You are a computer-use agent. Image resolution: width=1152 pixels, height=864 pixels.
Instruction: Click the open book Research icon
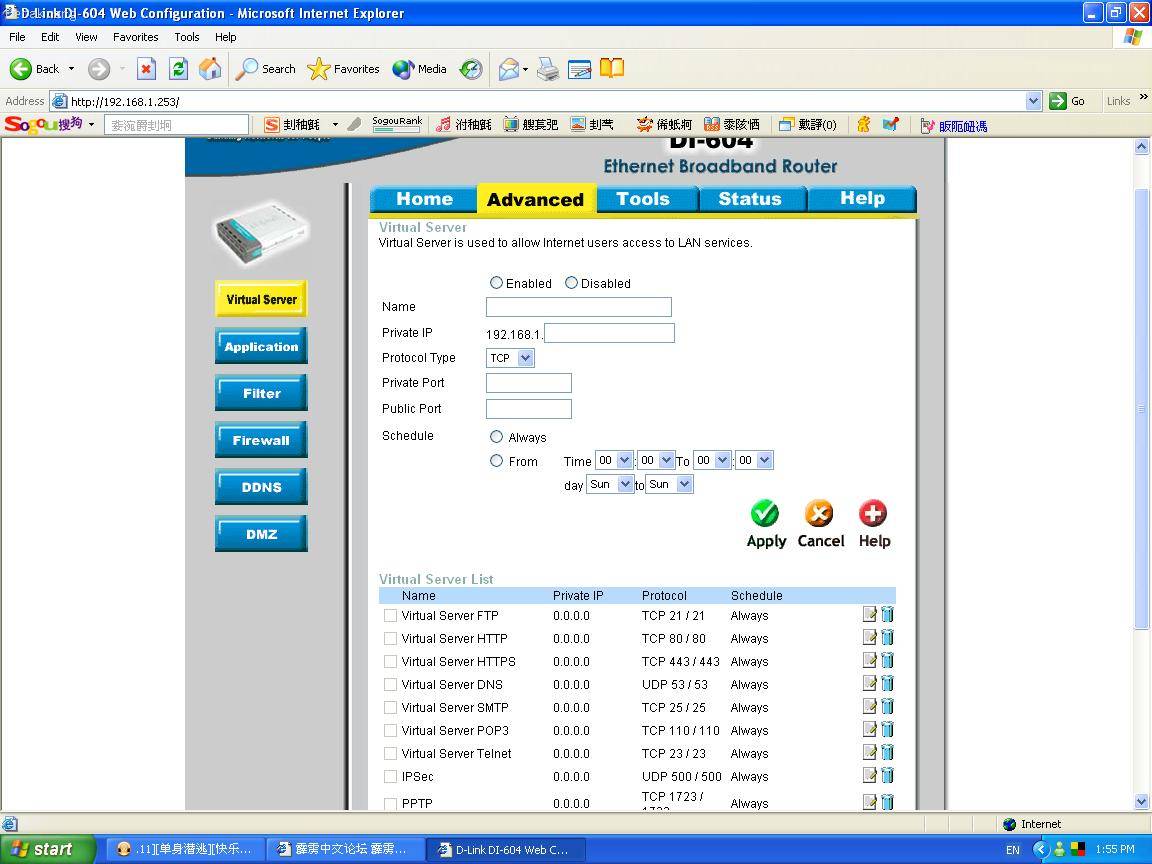[612, 68]
